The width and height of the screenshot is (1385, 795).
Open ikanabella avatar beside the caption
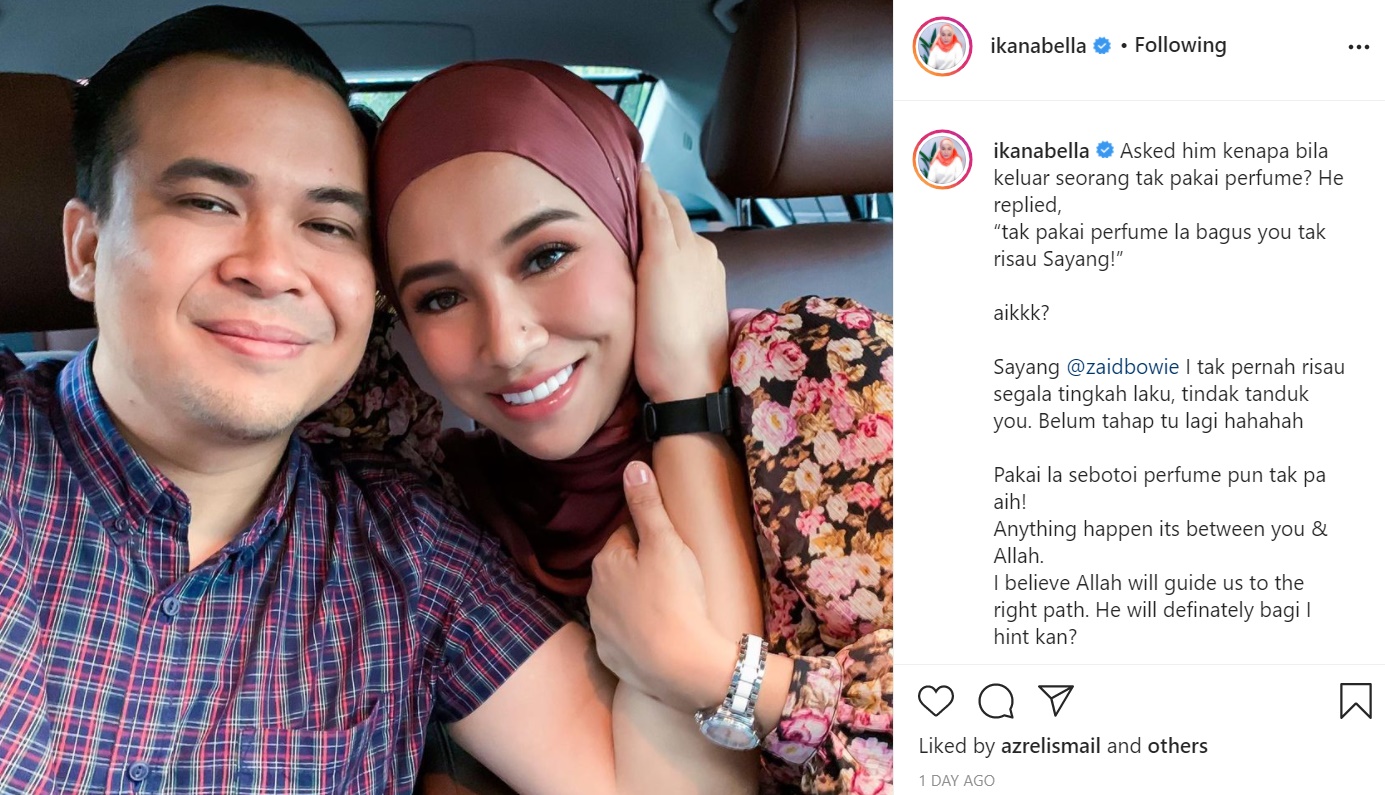tap(942, 159)
